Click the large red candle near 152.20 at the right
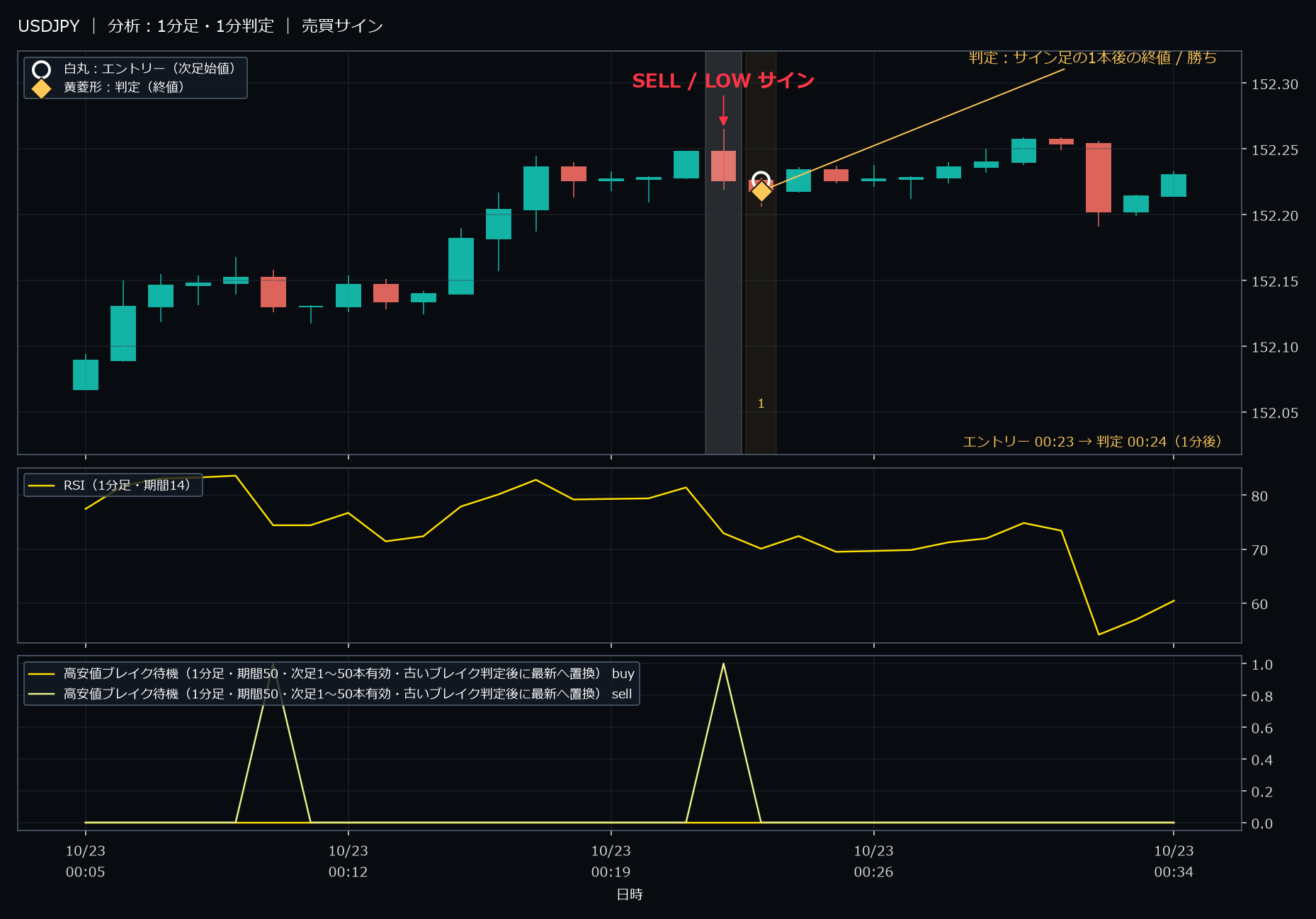1316x919 pixels. tap(1099, 178)
